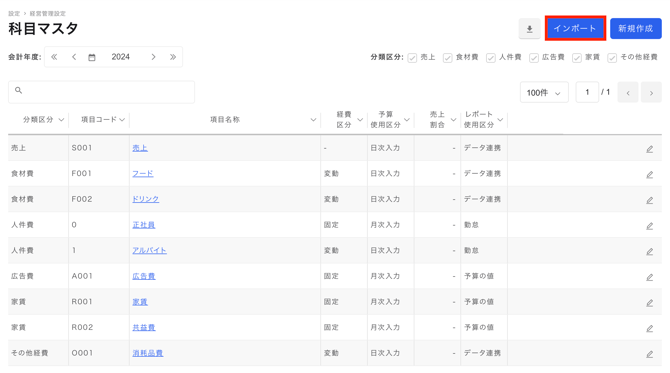
Task: Toggle the その他経費 checkbox
Action: click(x=612, y=58)
